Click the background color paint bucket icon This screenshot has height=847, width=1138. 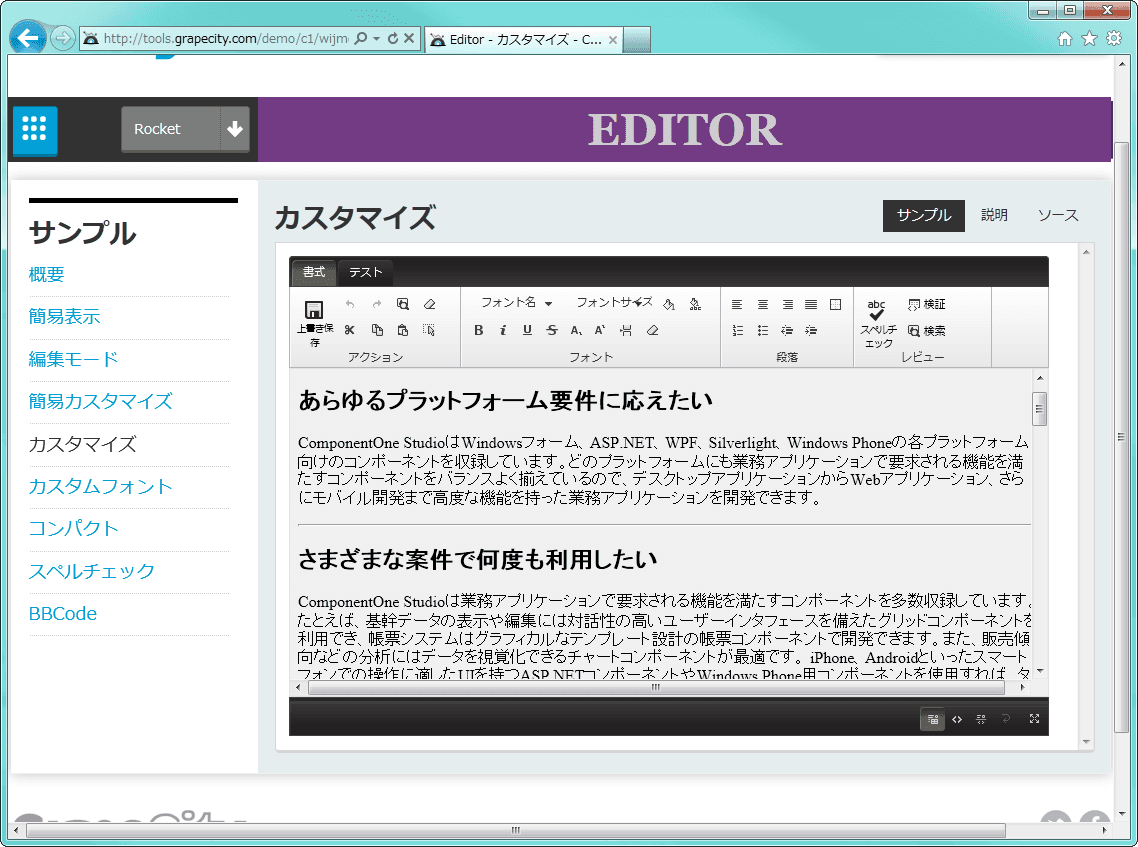coord(669,304)
